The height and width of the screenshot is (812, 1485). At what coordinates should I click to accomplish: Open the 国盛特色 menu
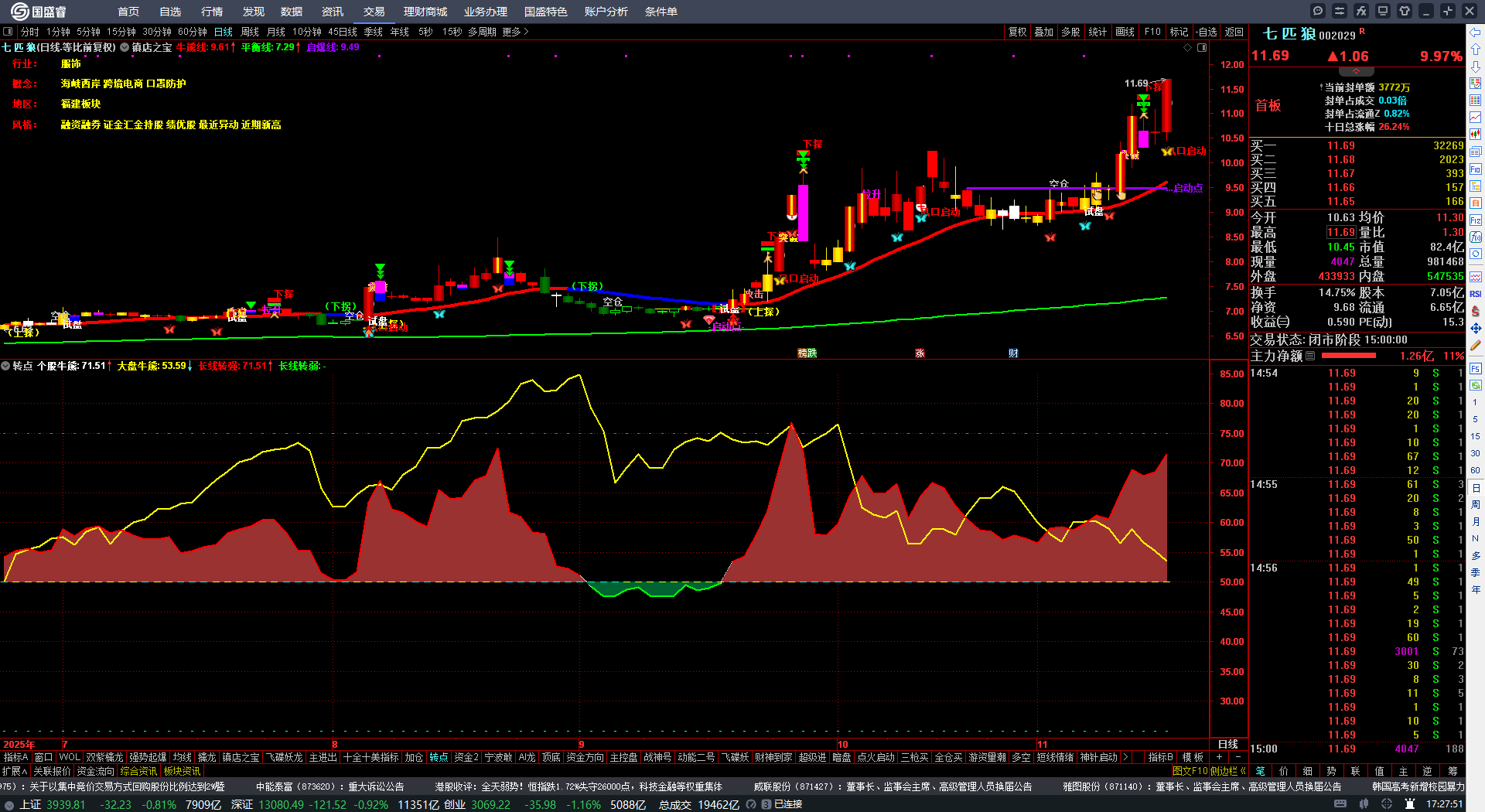(545, 12)
